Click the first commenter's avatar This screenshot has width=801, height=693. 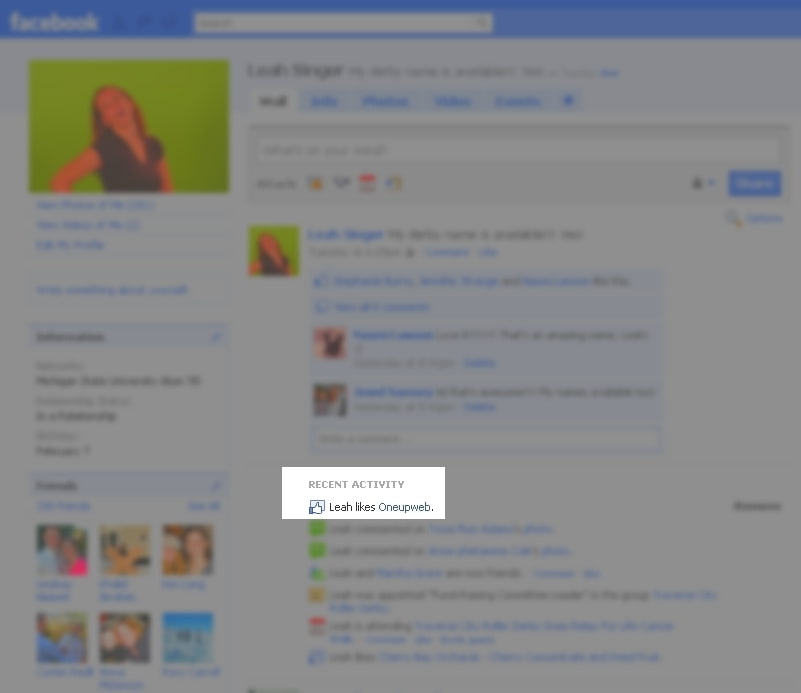click(330, 343)
